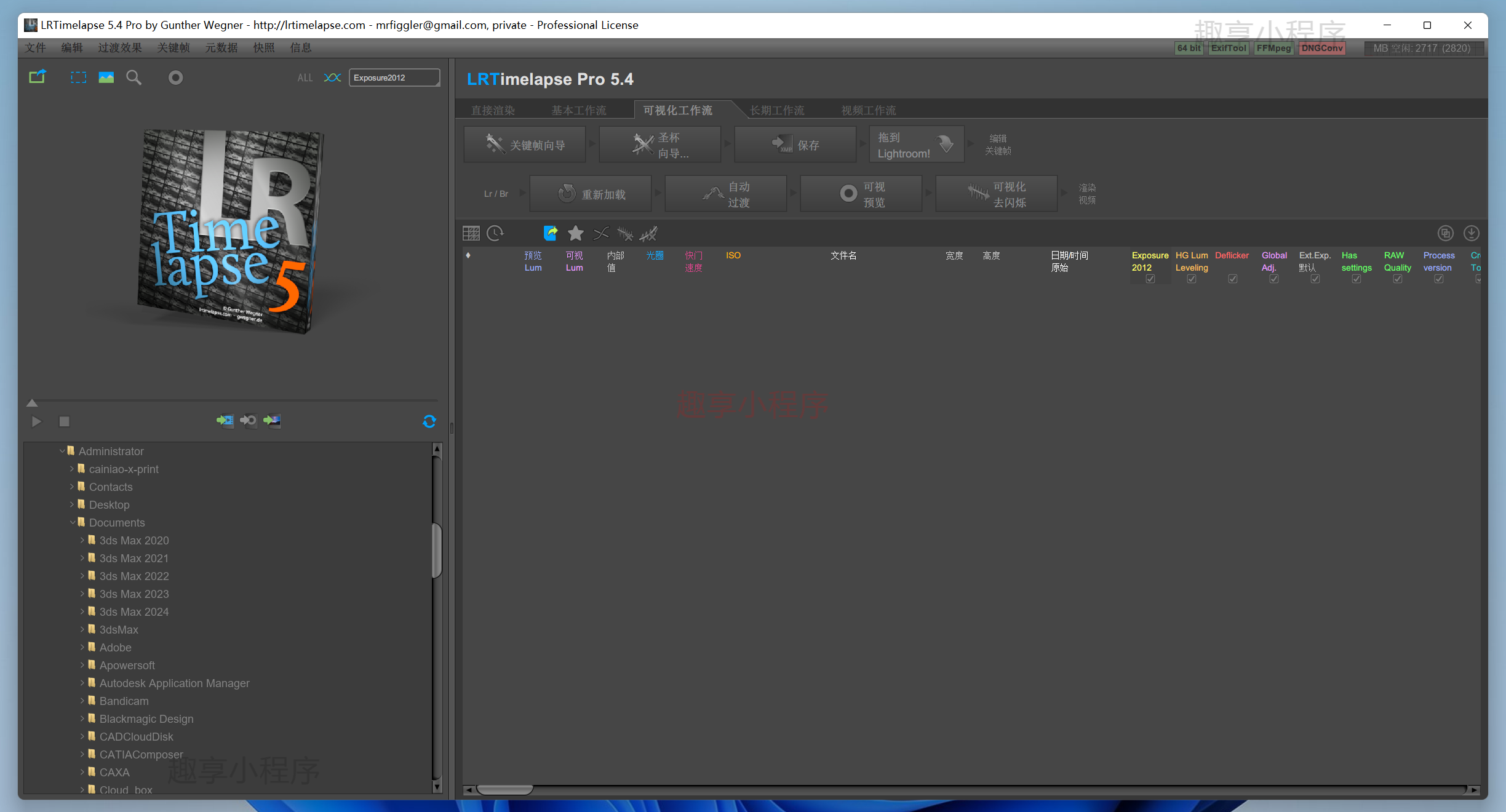Expand the cainiao-x-print folder

[72, 469]
